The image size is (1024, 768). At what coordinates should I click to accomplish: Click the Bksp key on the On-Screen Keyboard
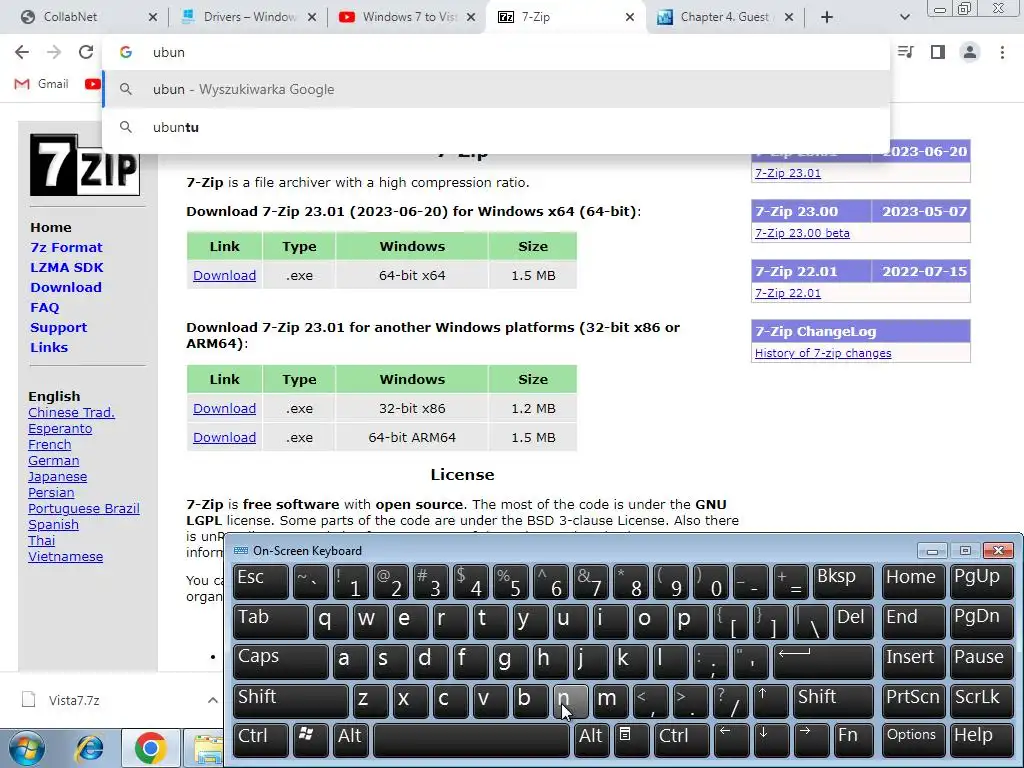(843, 581)
